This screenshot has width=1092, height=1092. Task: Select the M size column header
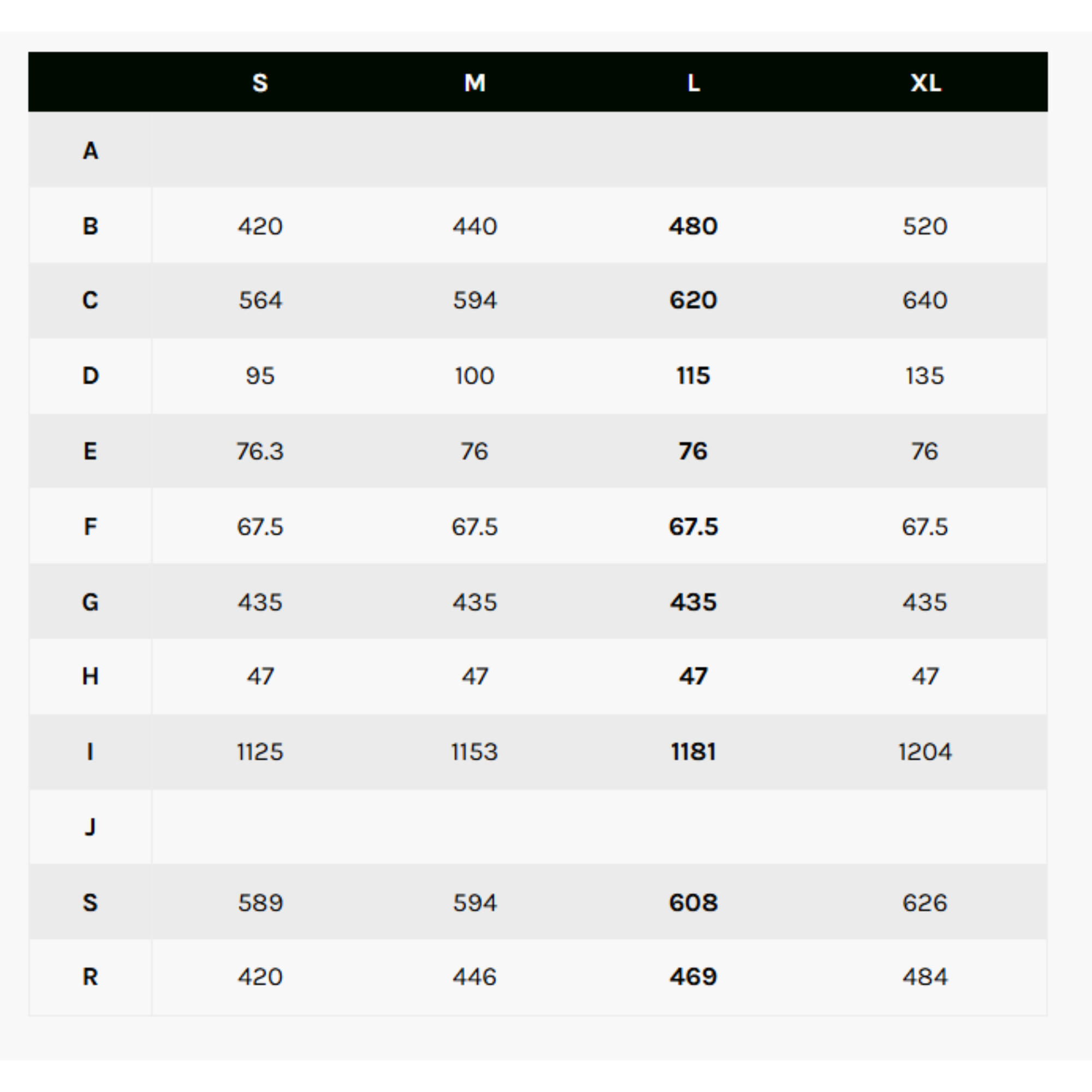475,83
